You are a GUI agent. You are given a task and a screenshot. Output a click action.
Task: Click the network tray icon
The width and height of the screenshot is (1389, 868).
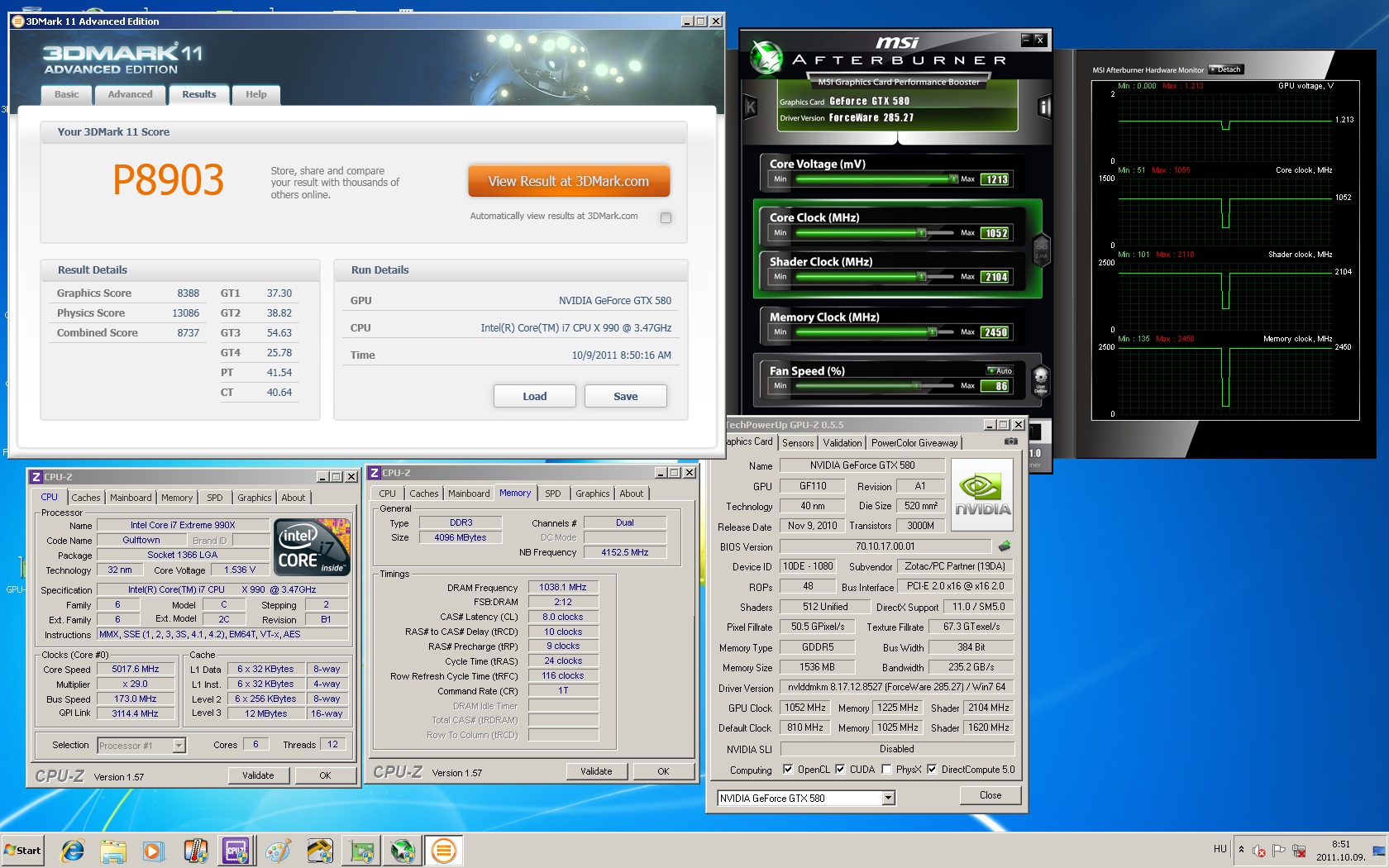[1299, 851]
